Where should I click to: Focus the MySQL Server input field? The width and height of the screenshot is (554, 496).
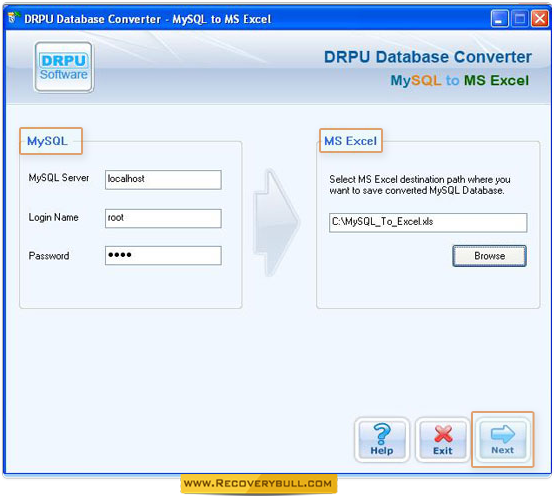(x=163, y=179)
